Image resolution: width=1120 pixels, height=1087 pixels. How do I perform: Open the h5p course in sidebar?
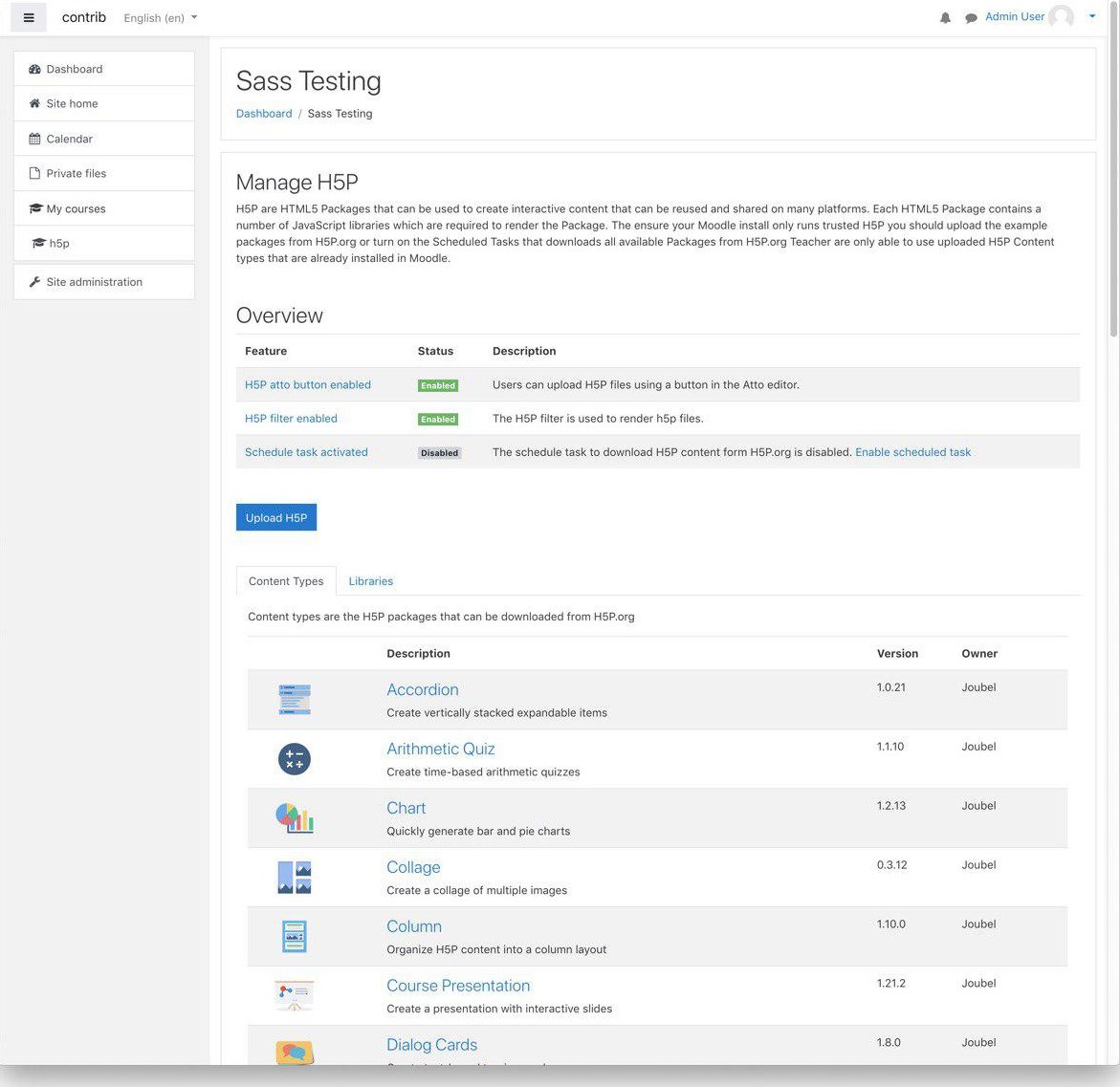pyautogui.click(x=104, y=244)
